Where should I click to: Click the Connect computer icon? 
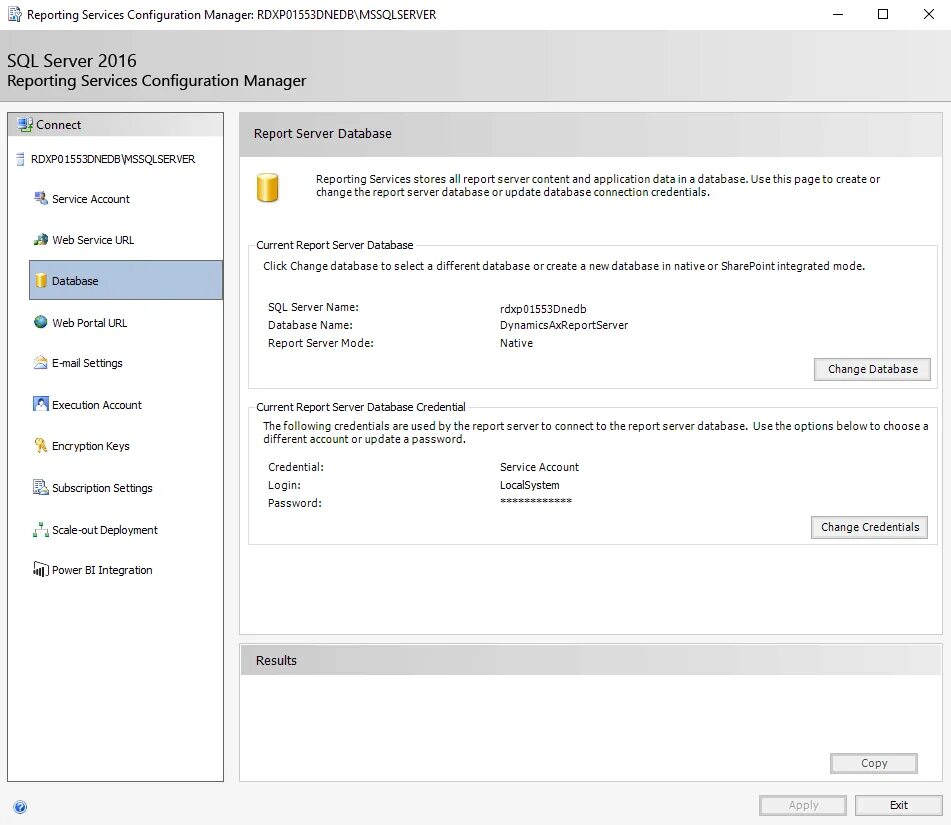pyautogui.click(x=25, y=125)
